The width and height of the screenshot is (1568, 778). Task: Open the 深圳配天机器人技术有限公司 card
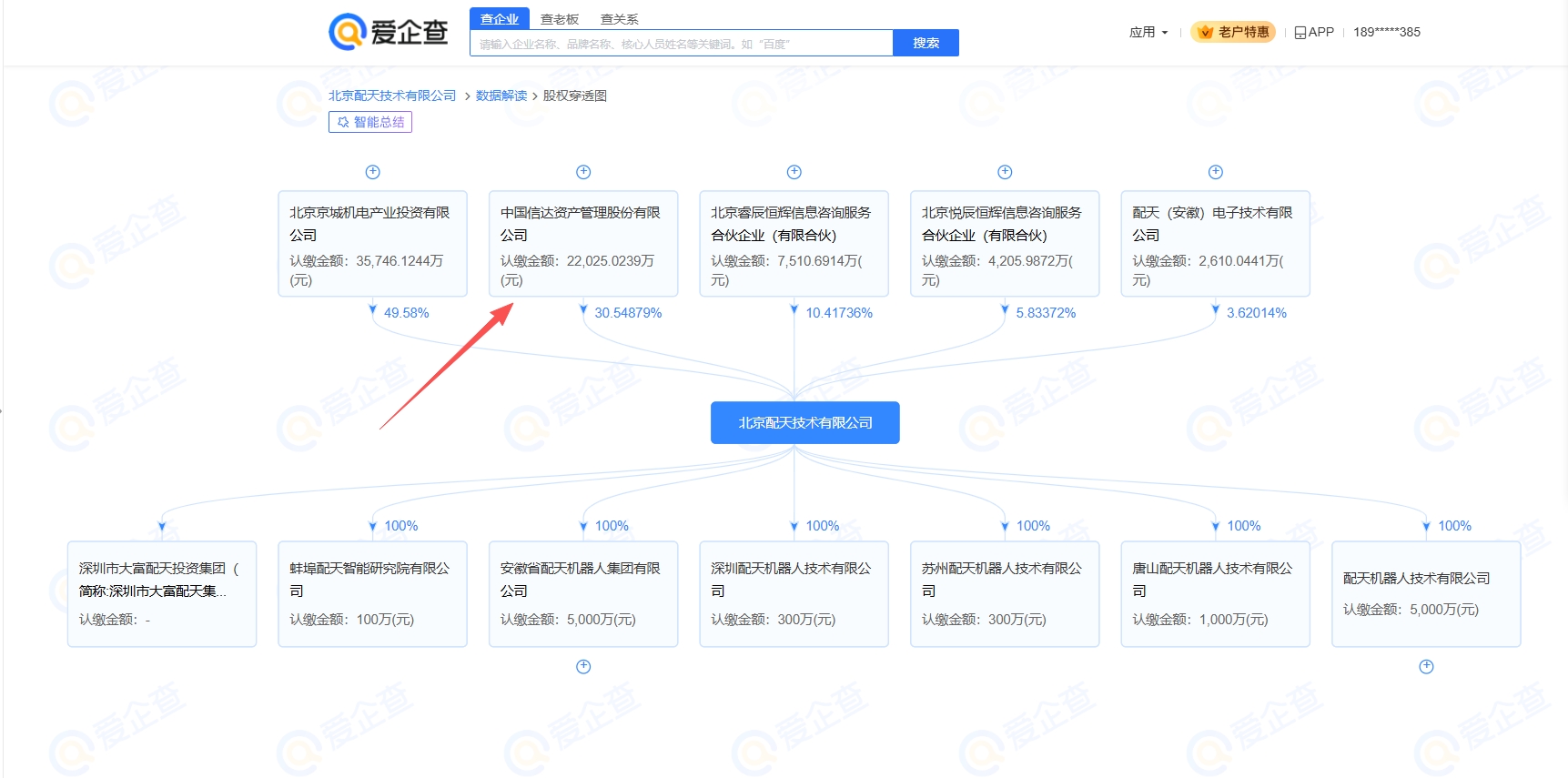tap(794, 594)
